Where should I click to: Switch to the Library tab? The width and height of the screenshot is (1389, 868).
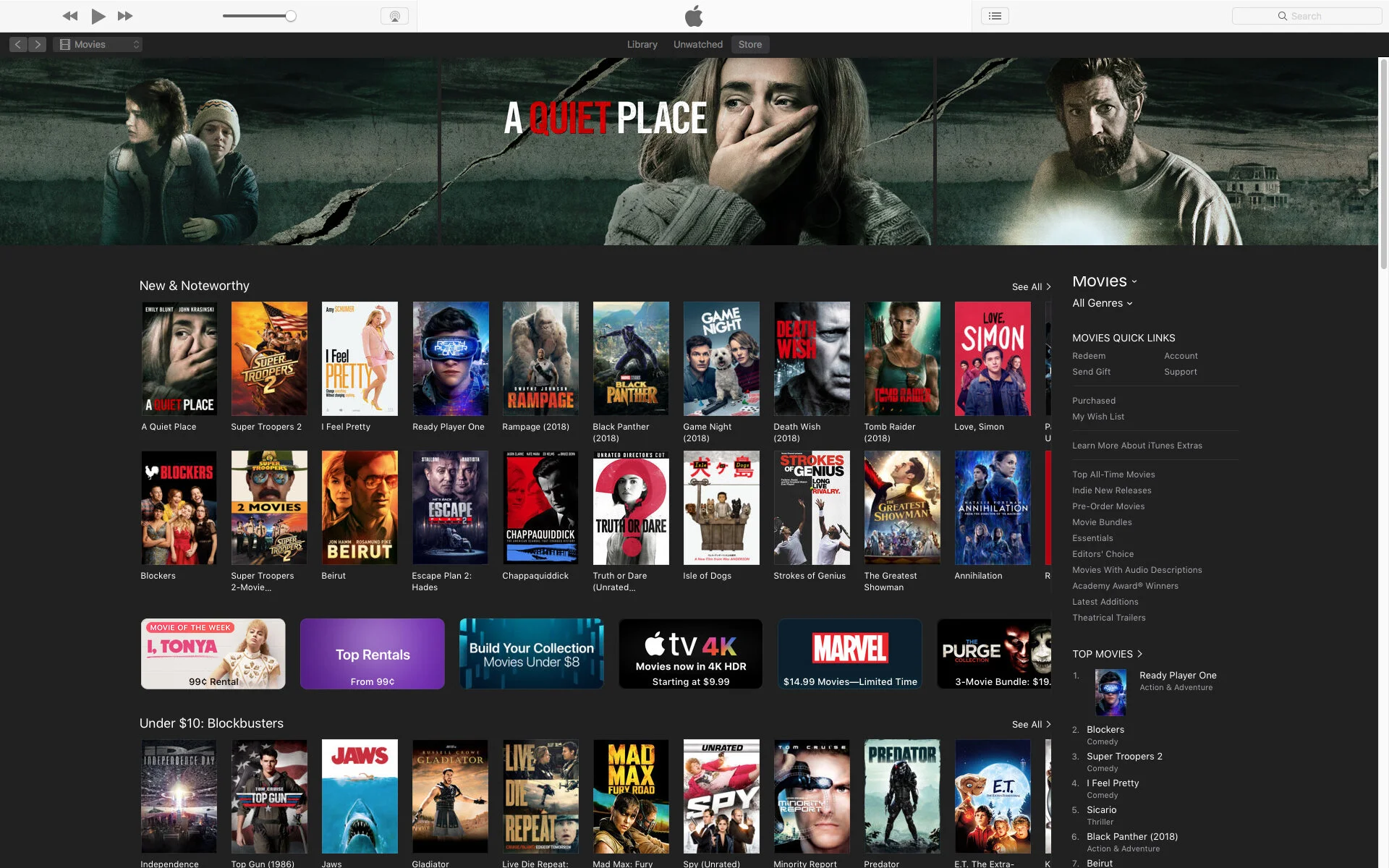click(x=642, y=44)
